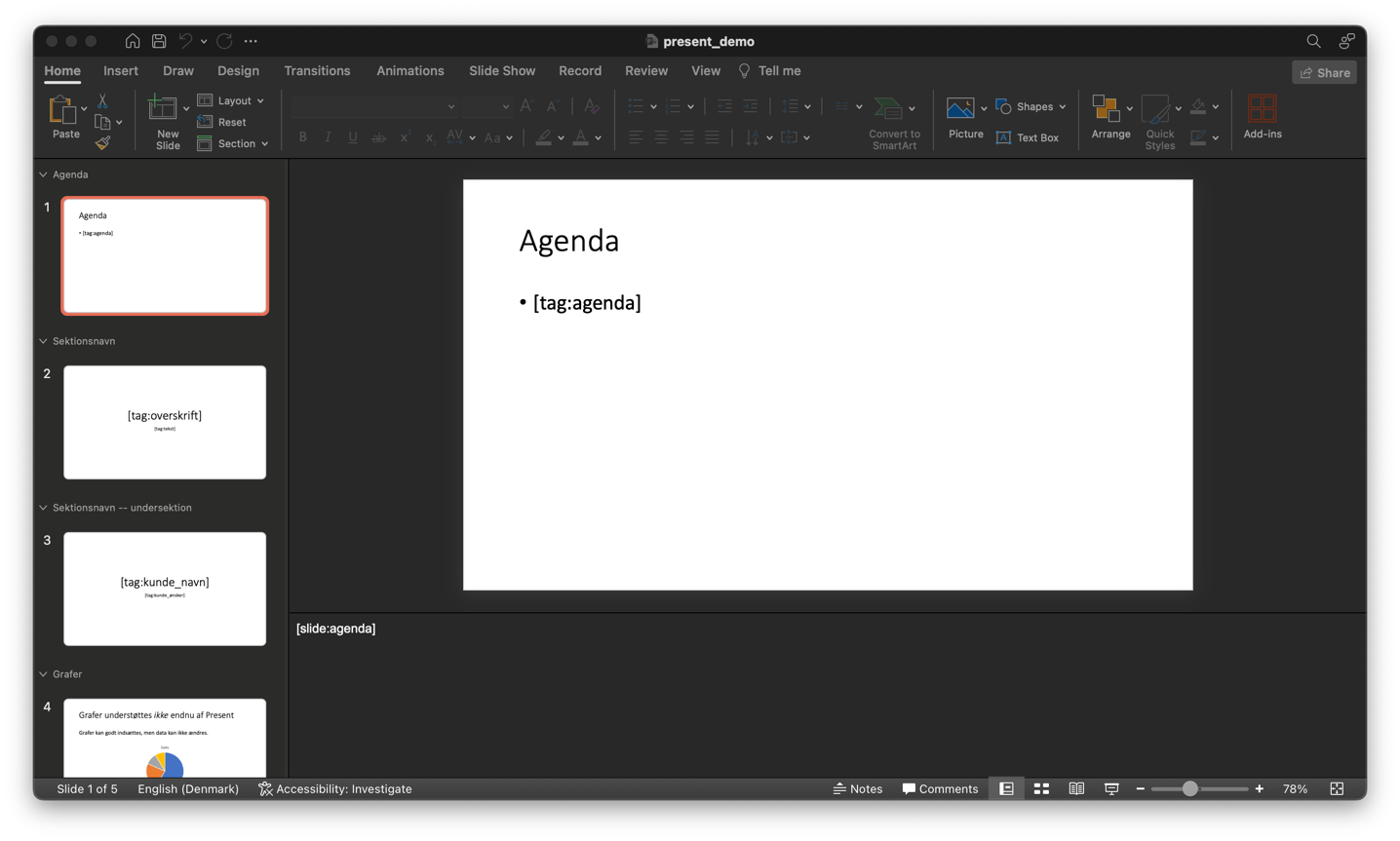Viewport: 1400px width, 841px height.
Task: Click the [tag:agenda] bullet text
Action: 587,303
